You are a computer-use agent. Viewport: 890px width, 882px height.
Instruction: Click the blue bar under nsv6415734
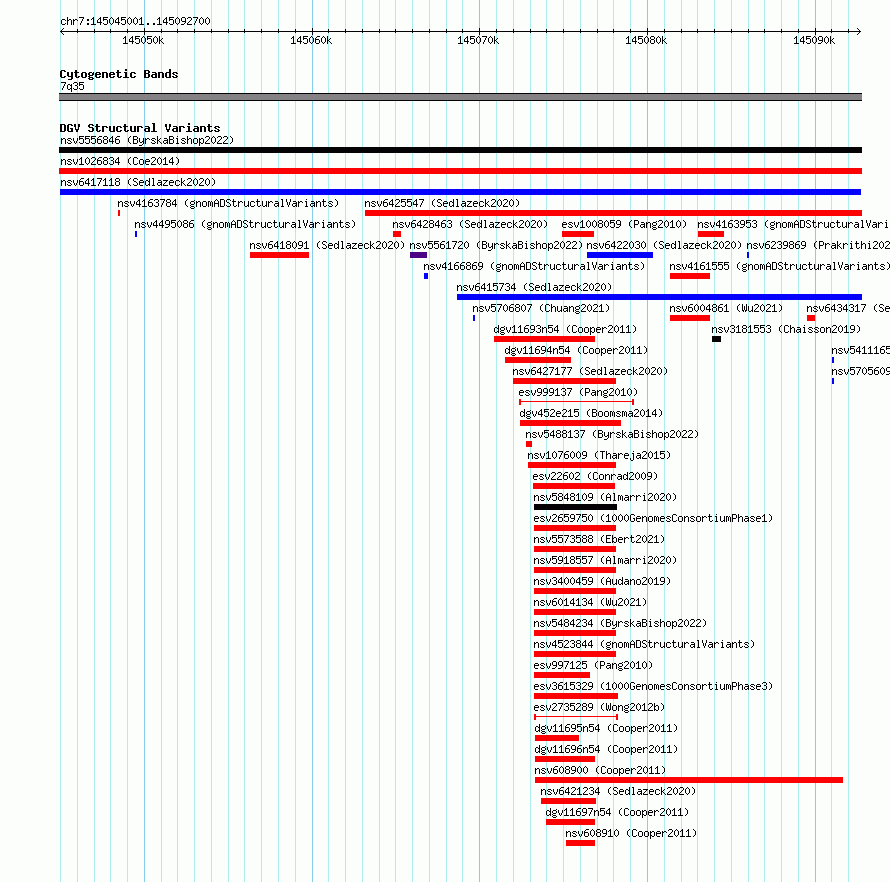pyautogui.click(x=660, y=297)
